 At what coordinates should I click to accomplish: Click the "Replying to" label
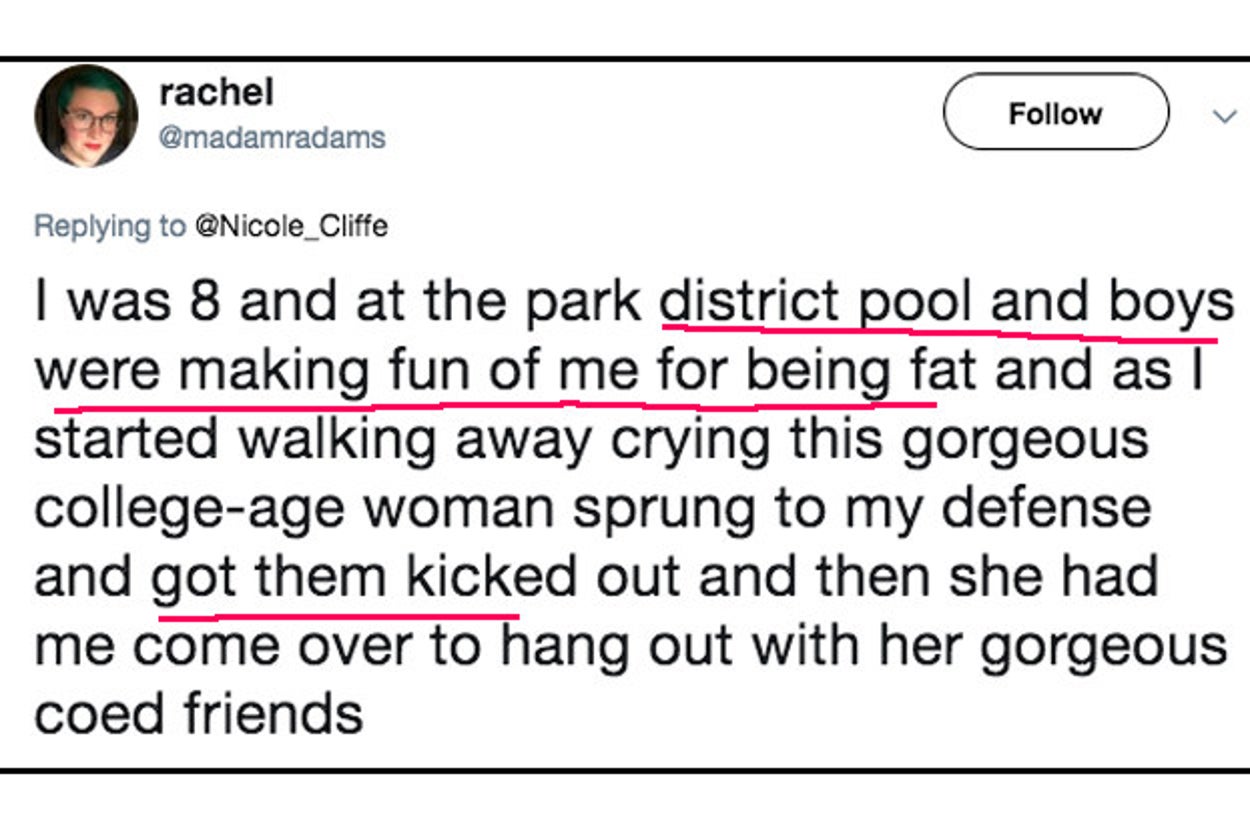click(110, 227)
